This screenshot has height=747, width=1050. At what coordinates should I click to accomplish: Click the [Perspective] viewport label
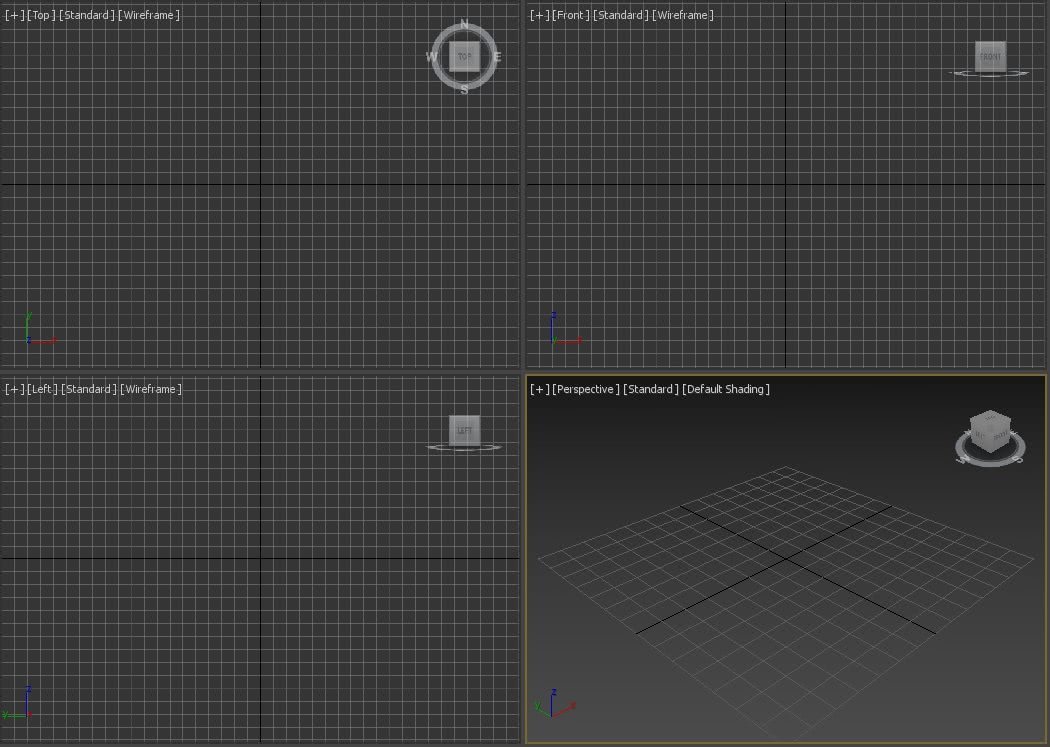586,389
